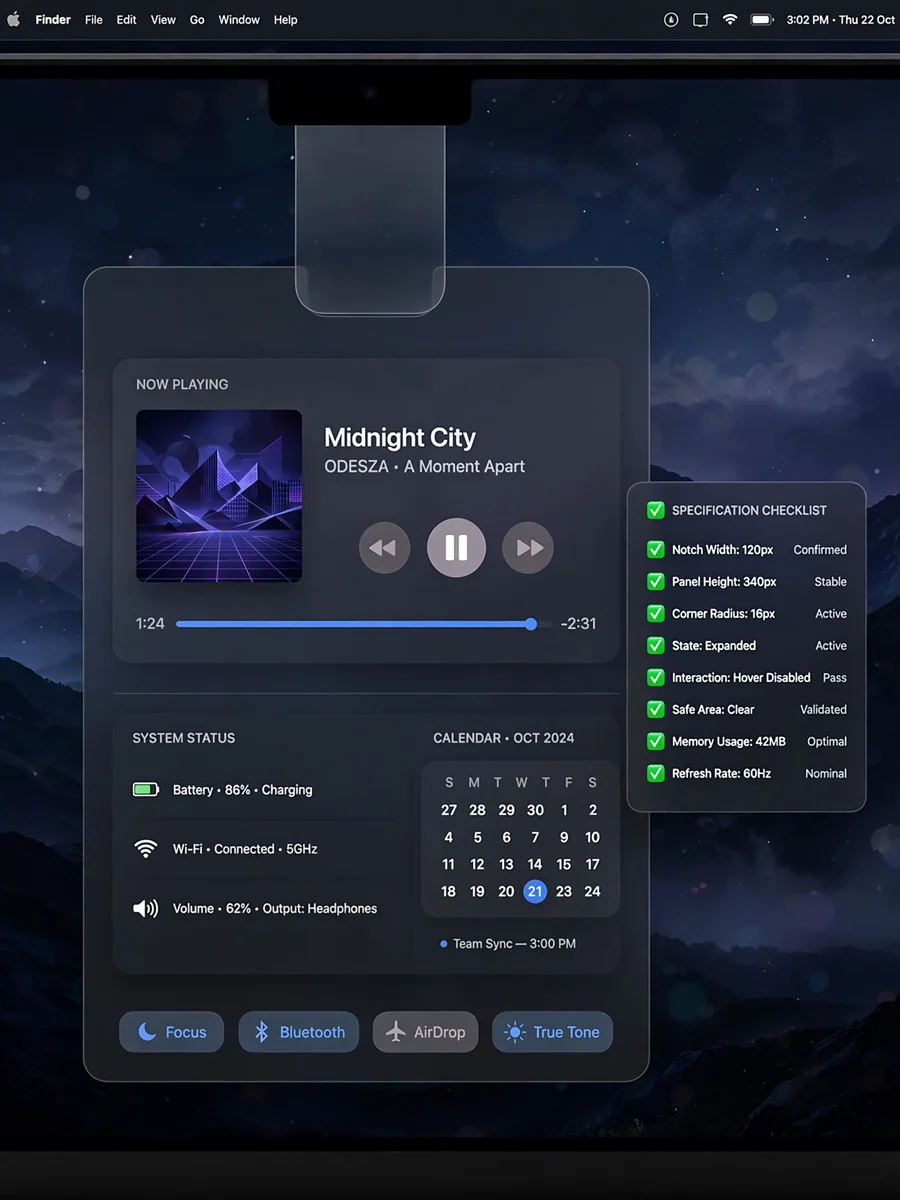This screenshot has height=1200, width=900.
Task: Open the Edit menu
Action: [127, 20]
